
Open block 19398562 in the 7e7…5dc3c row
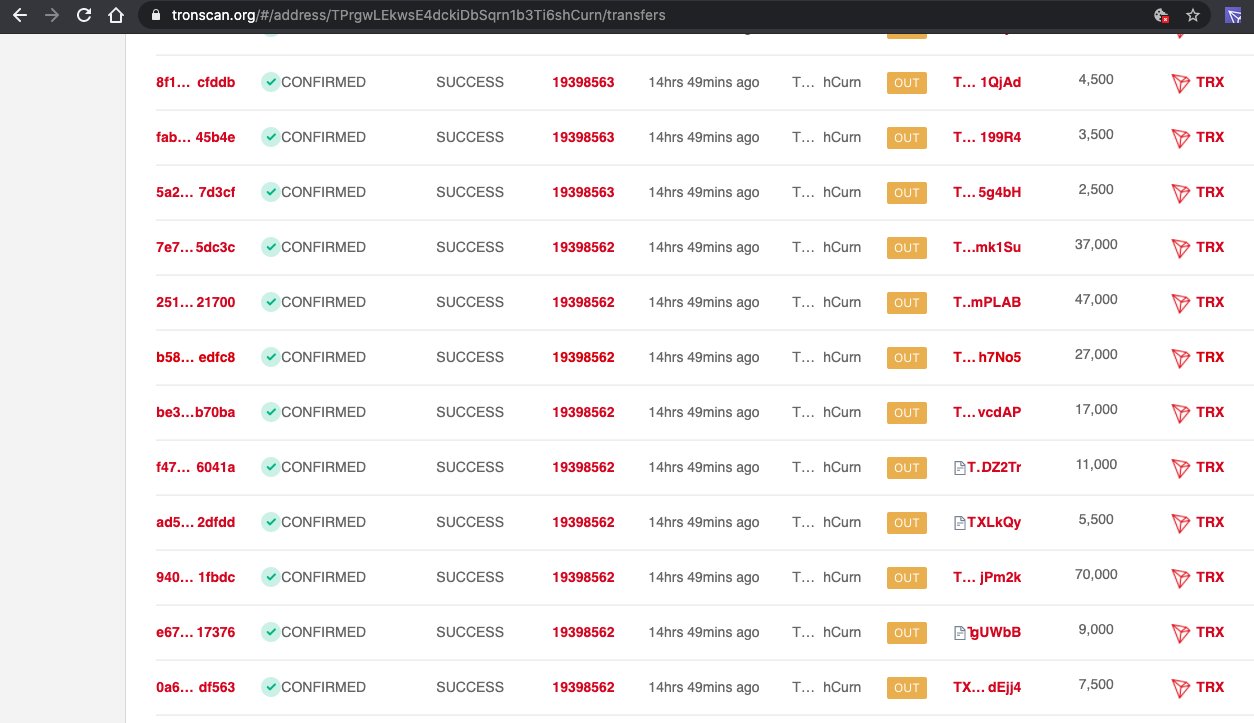click(583, 247)
